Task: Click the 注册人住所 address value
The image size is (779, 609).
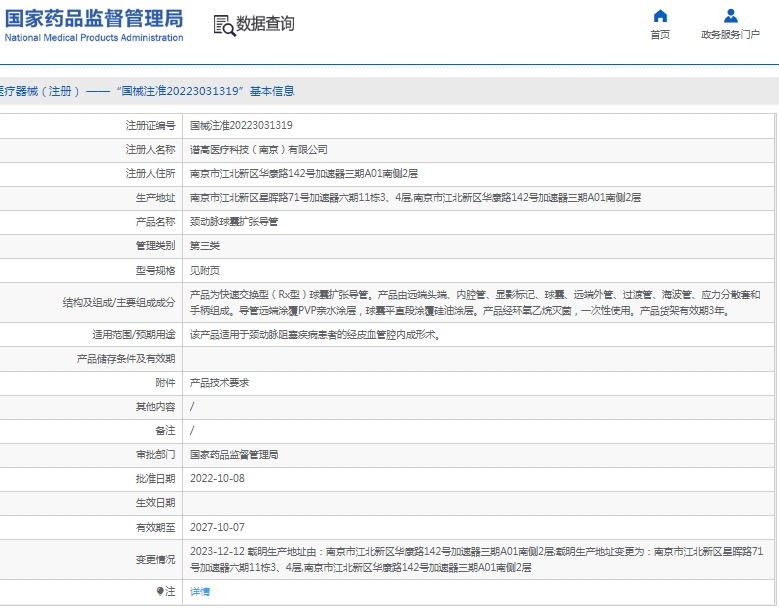Action: (304, 173)
